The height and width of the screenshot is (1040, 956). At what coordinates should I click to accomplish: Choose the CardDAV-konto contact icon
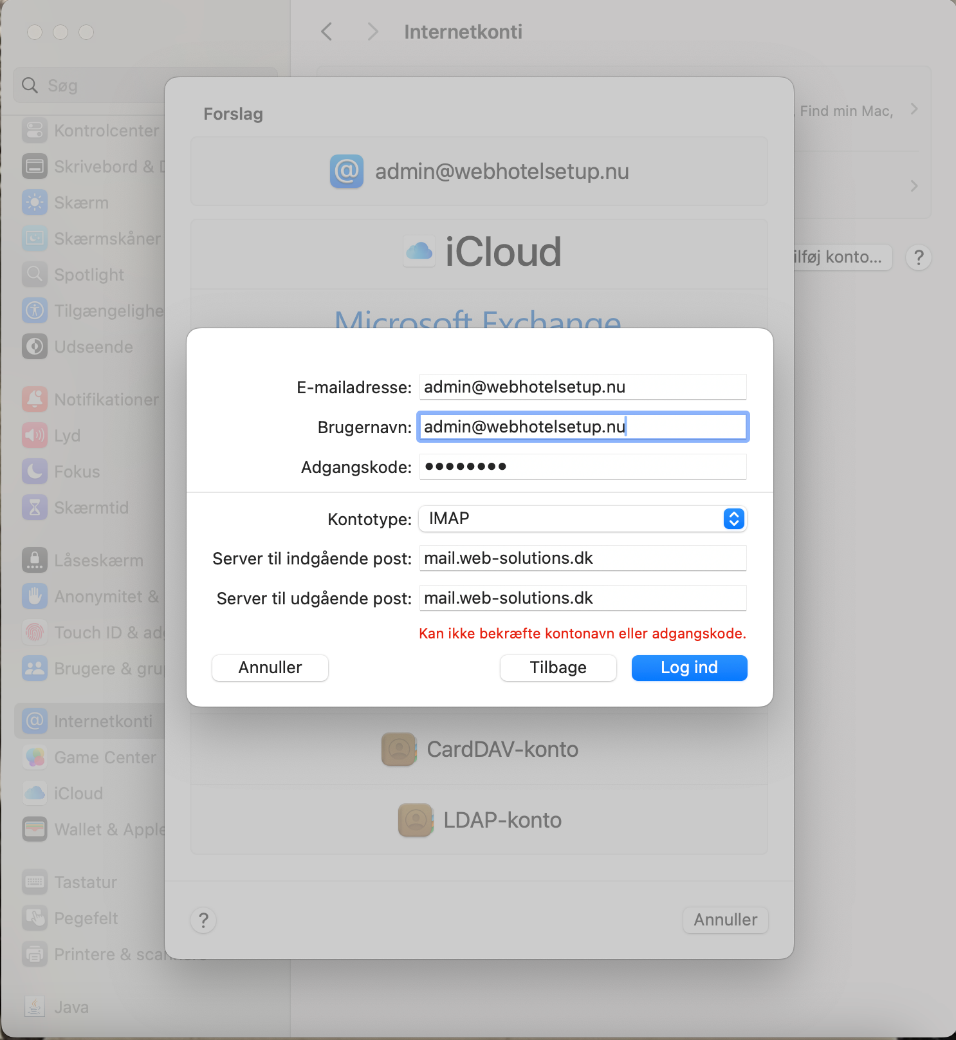coord(399,749)
